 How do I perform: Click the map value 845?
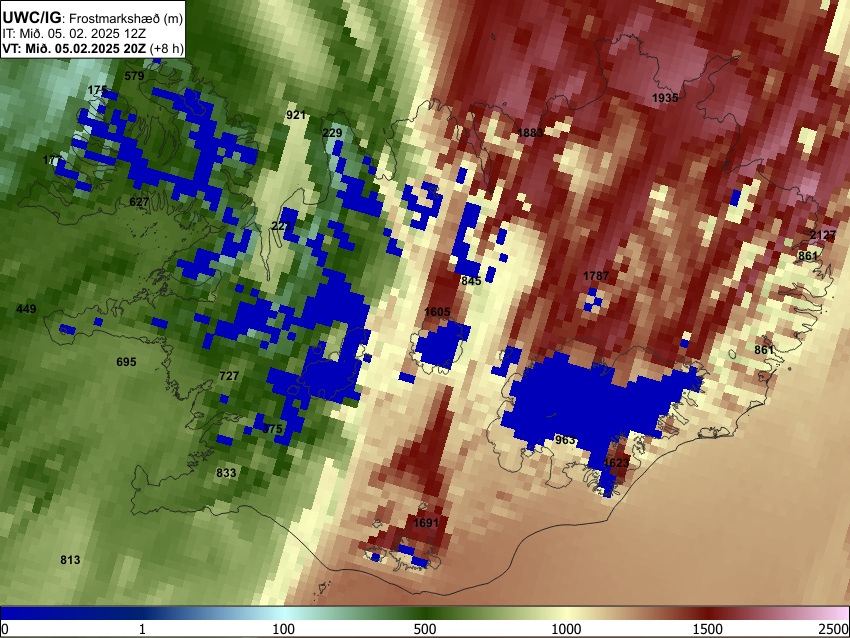pyautogui.click(x=471, y=281)
